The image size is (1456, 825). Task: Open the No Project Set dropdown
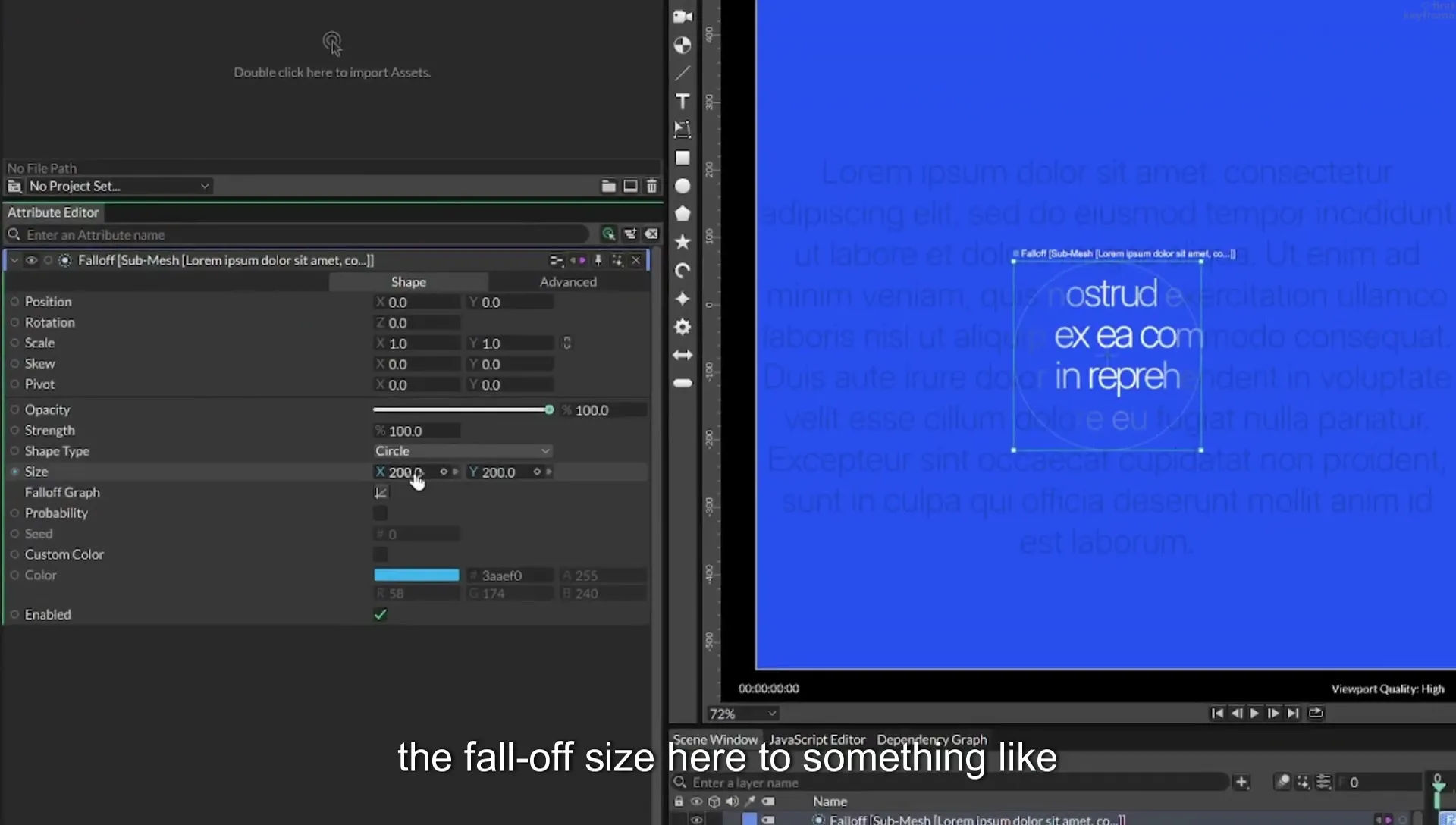click(119, 186)
